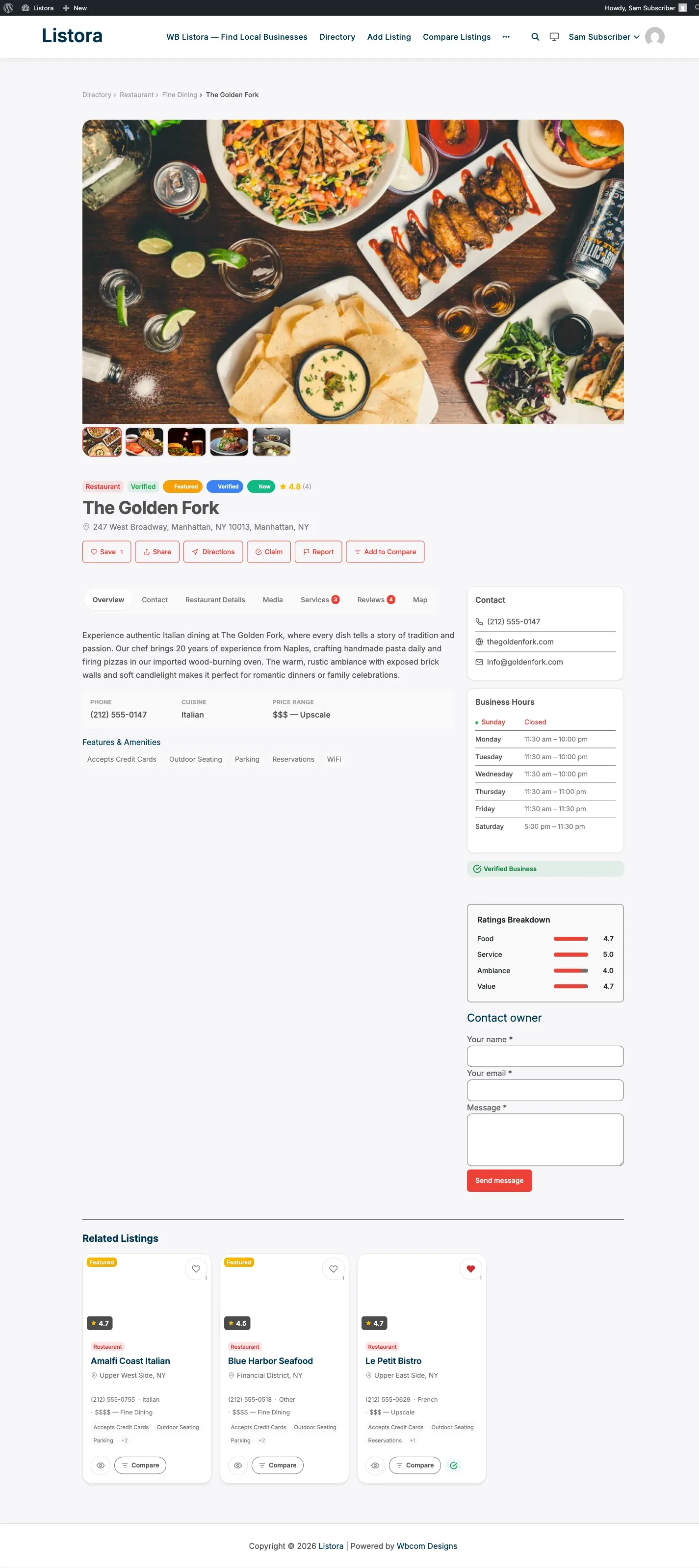Click quick-view eye on Blue Harbor Seafood card
This screenshot has width=699, height=1568.
click(238, 1465)
